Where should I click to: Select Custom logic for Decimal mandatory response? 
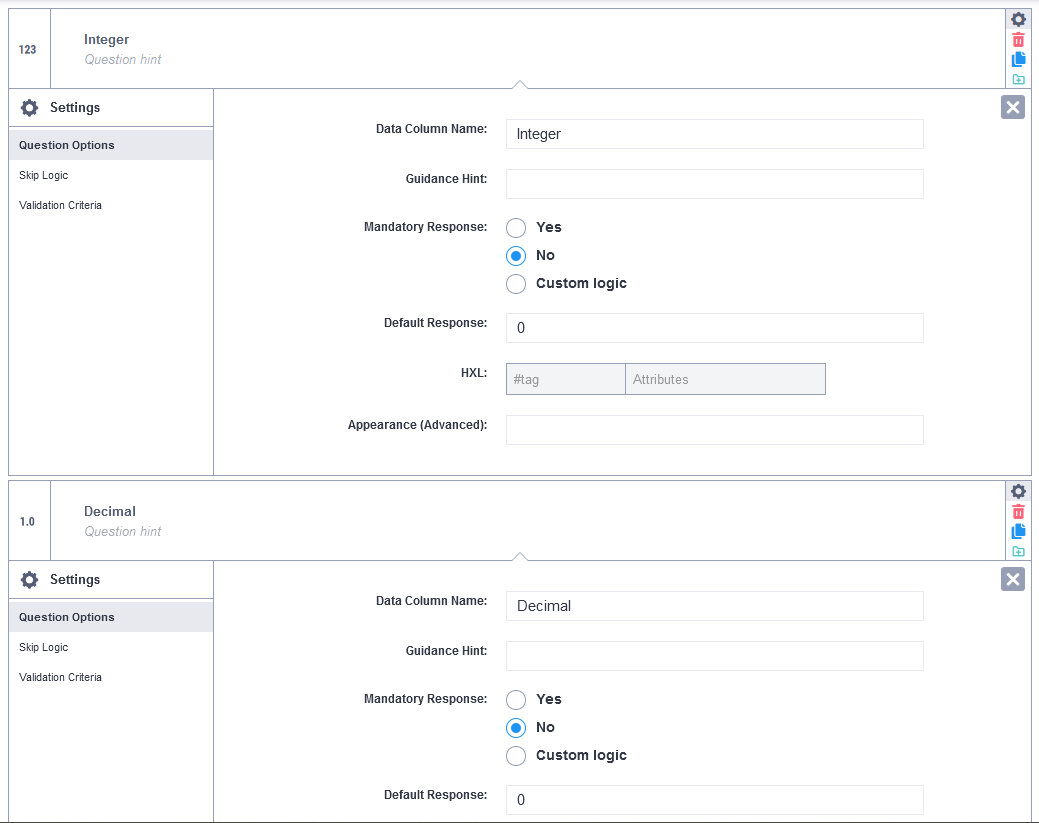point(516,756)
